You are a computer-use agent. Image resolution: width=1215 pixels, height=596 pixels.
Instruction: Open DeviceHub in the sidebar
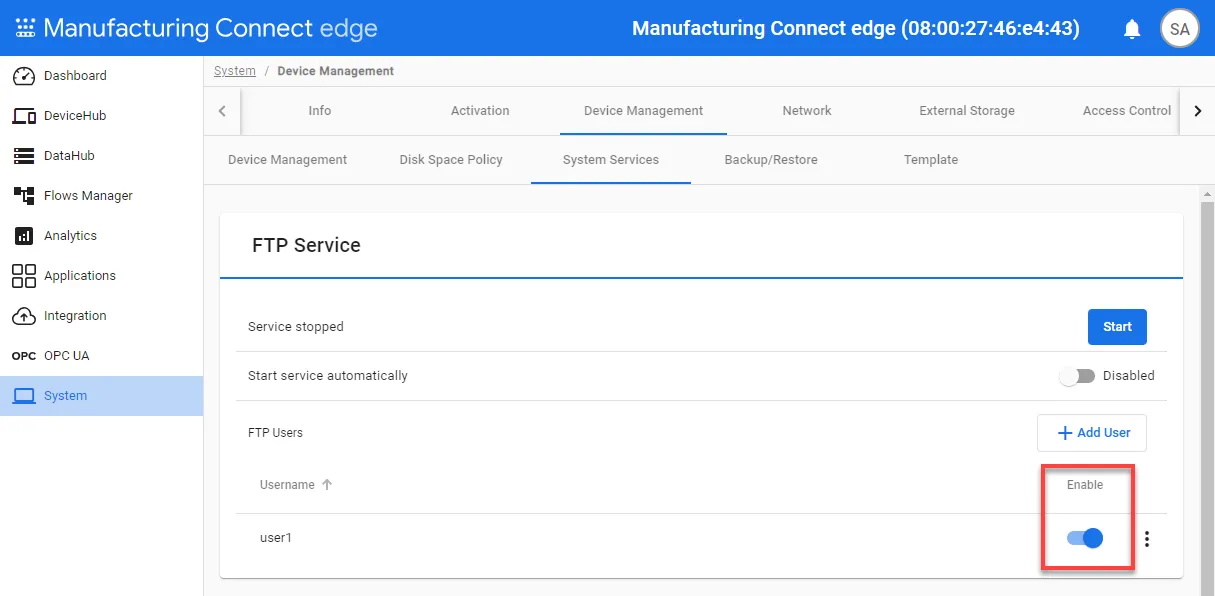(x=102, y=116)
